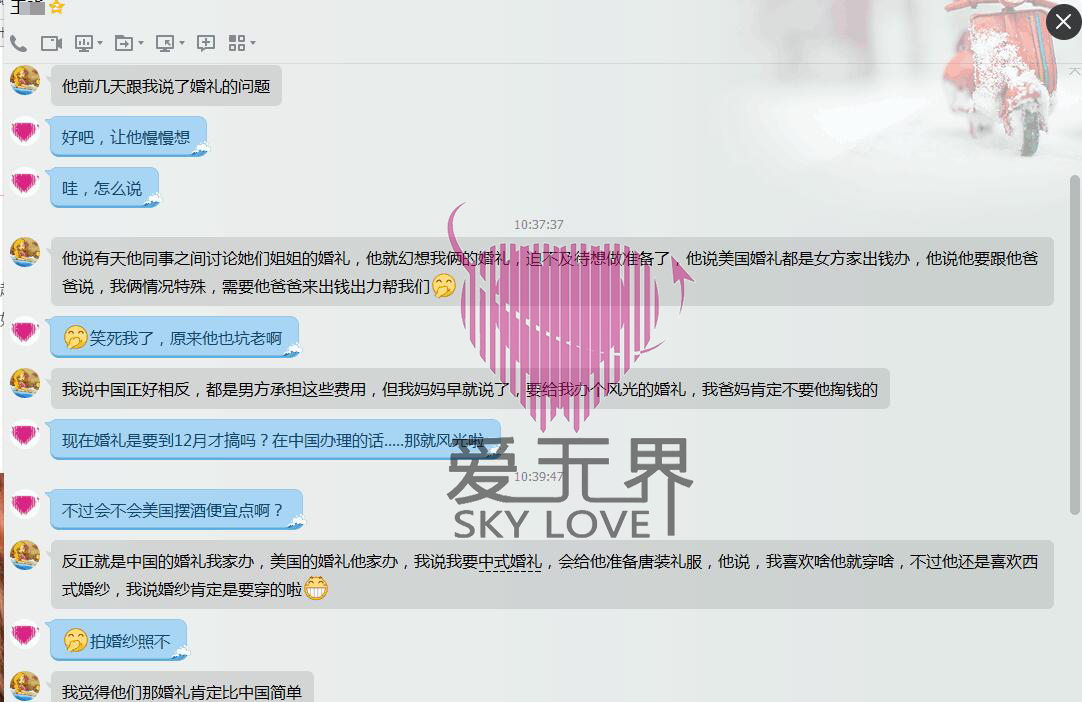Click the pink heart avatar beside 好吧，让他慢慢想

tap(25, 131)
